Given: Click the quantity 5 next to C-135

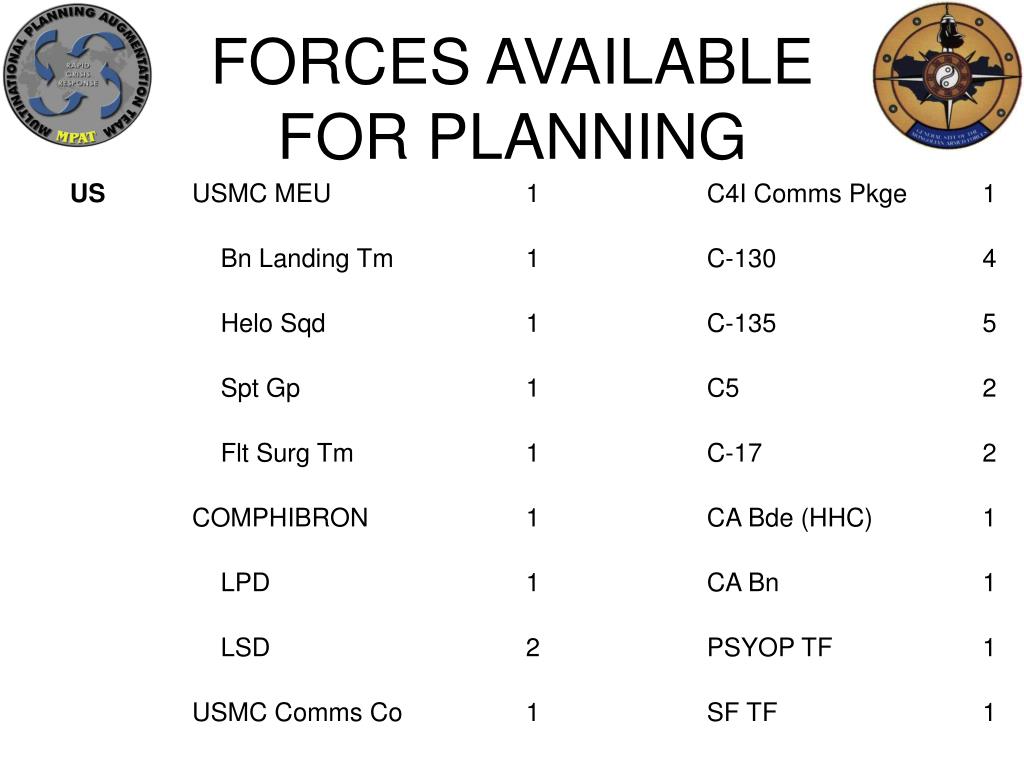Looking at the screenshot, I should coord(989,324).
